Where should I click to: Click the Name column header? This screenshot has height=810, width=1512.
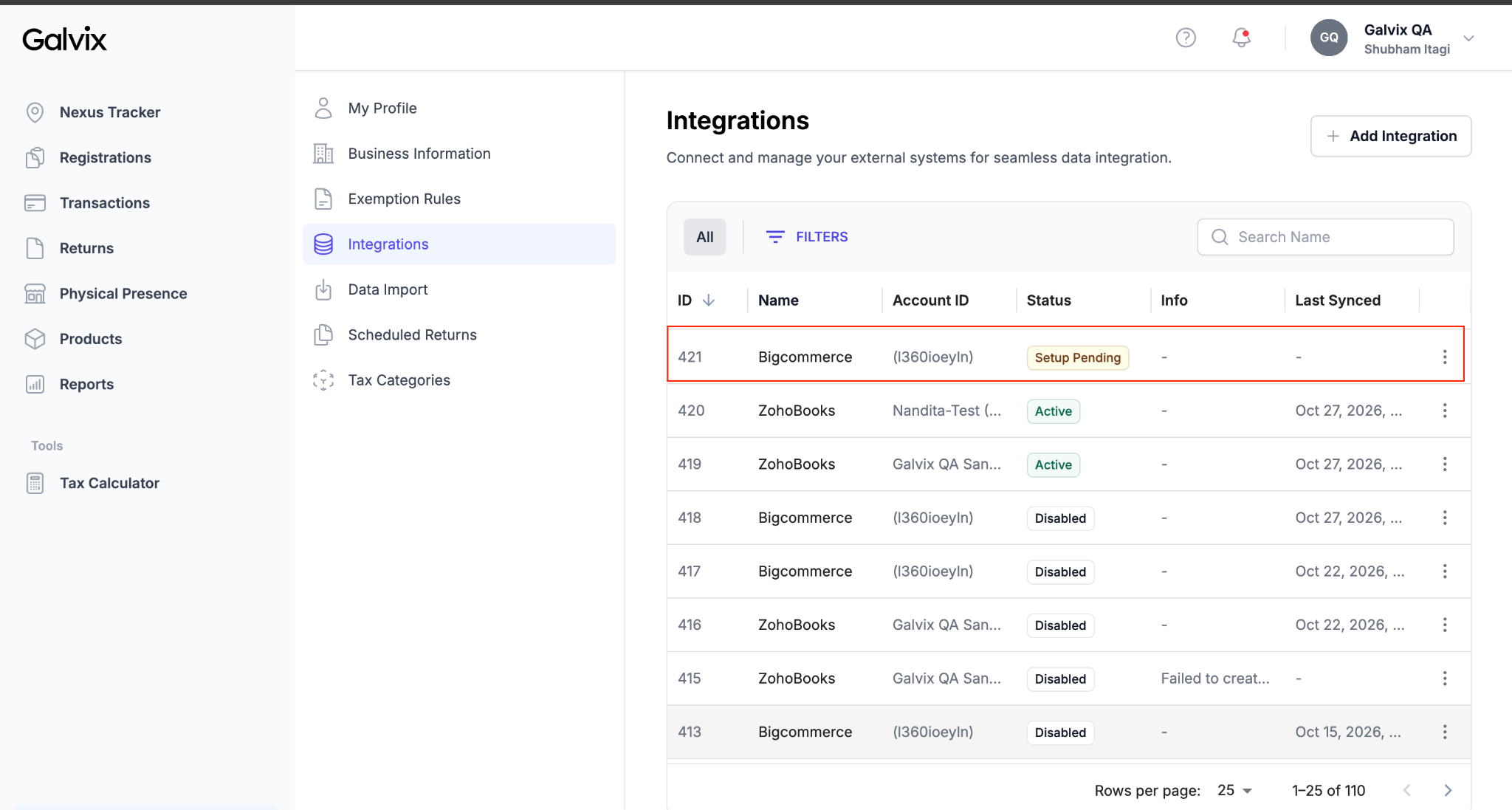pos(778,301)
